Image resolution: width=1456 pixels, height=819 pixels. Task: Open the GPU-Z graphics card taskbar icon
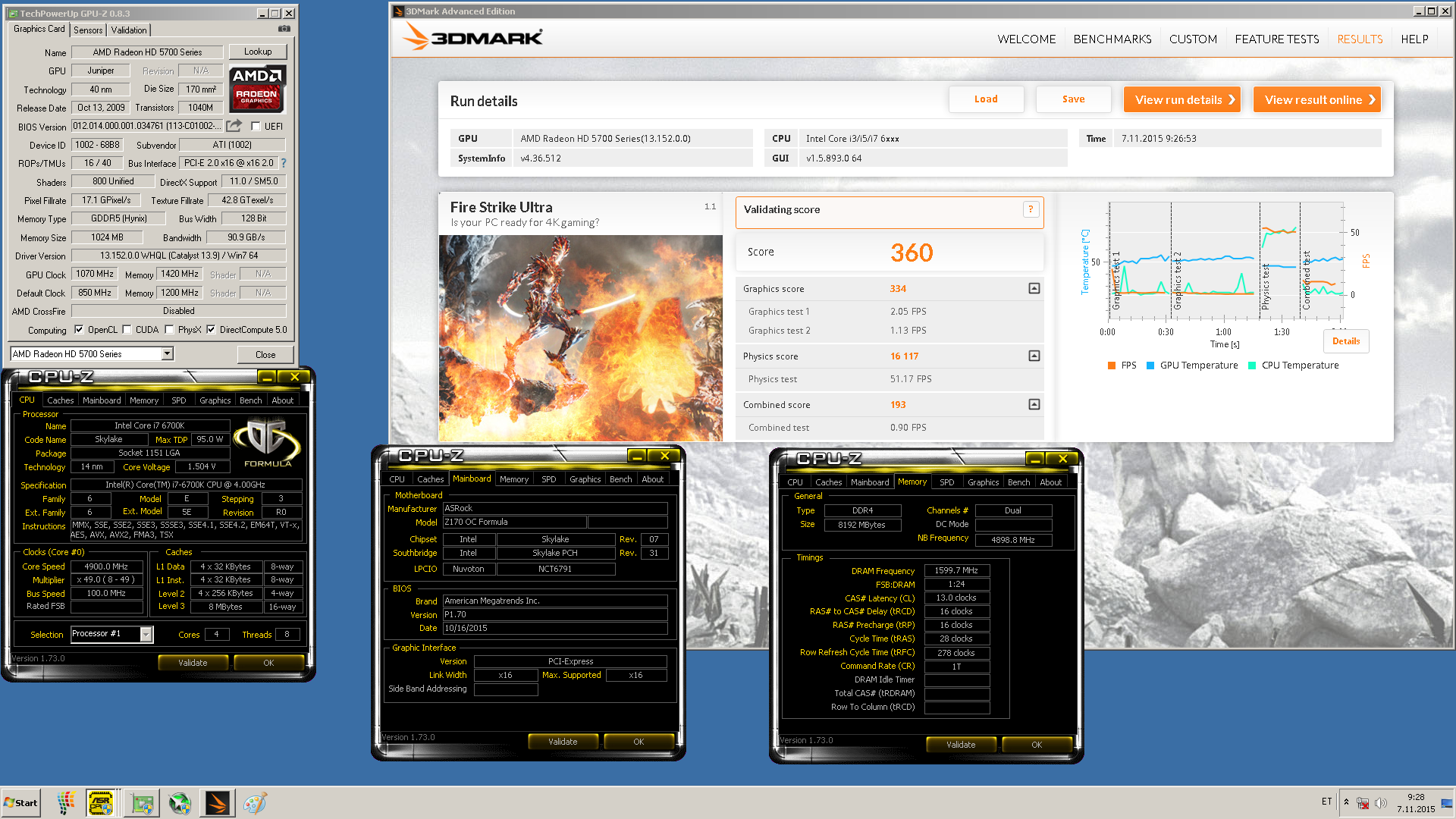click(x=142, y=803)
